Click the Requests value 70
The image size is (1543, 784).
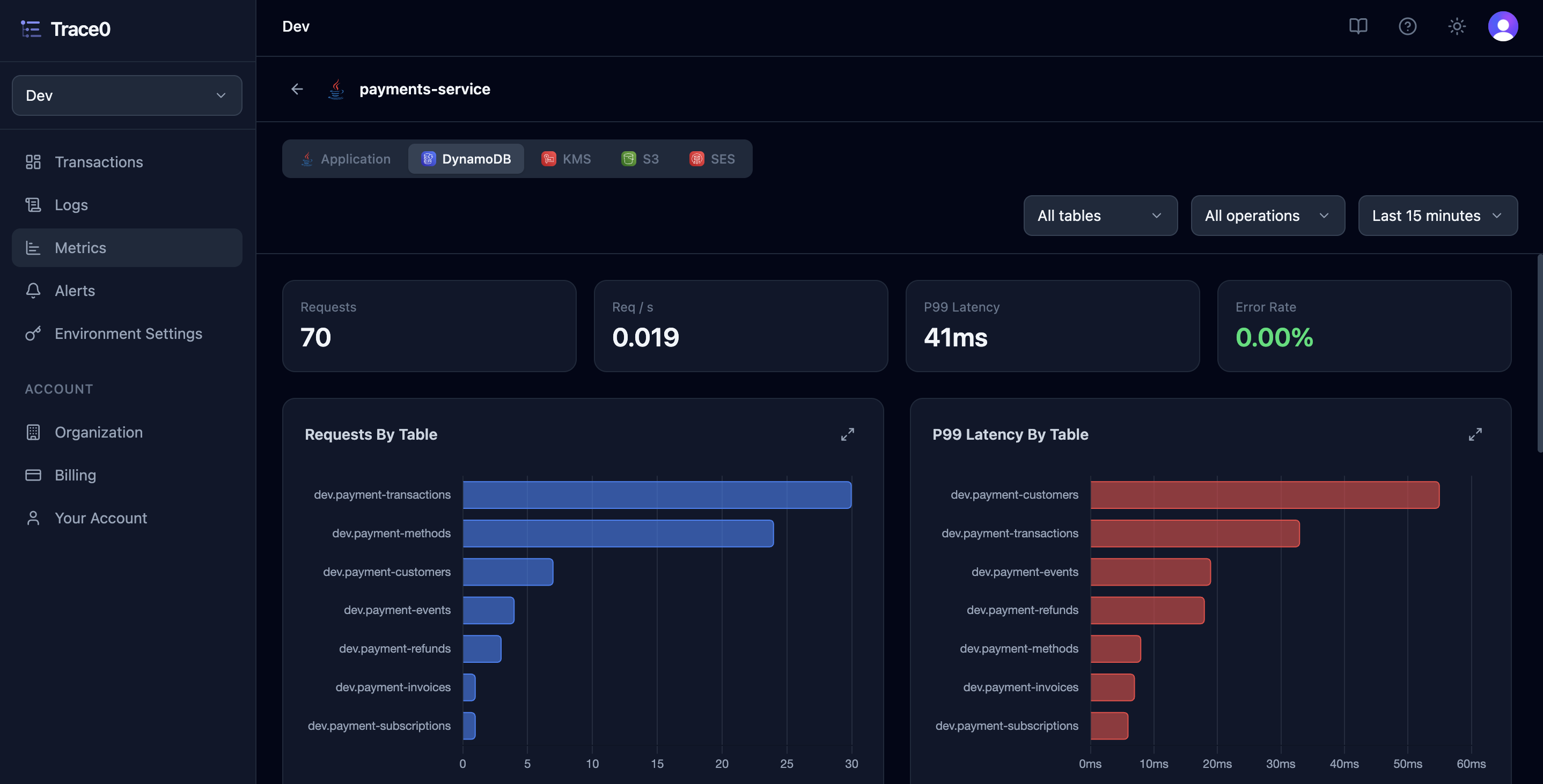(315, 337)
